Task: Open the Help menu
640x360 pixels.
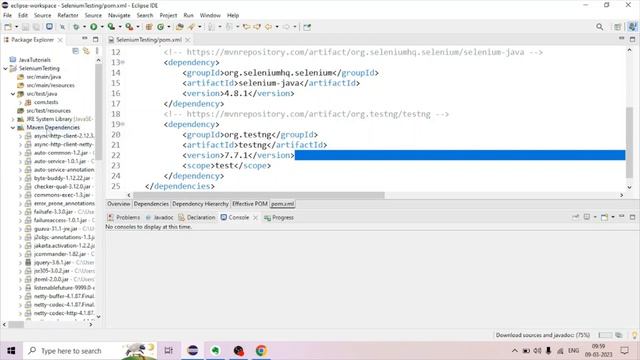Action: (x=233, y=15)
